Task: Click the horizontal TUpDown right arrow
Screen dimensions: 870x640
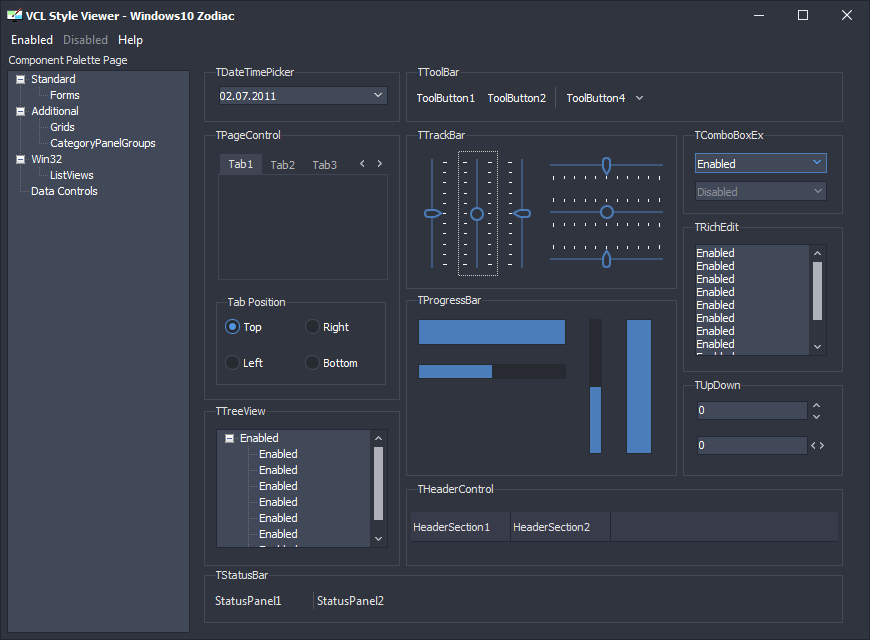Action: tap(822, 445)
